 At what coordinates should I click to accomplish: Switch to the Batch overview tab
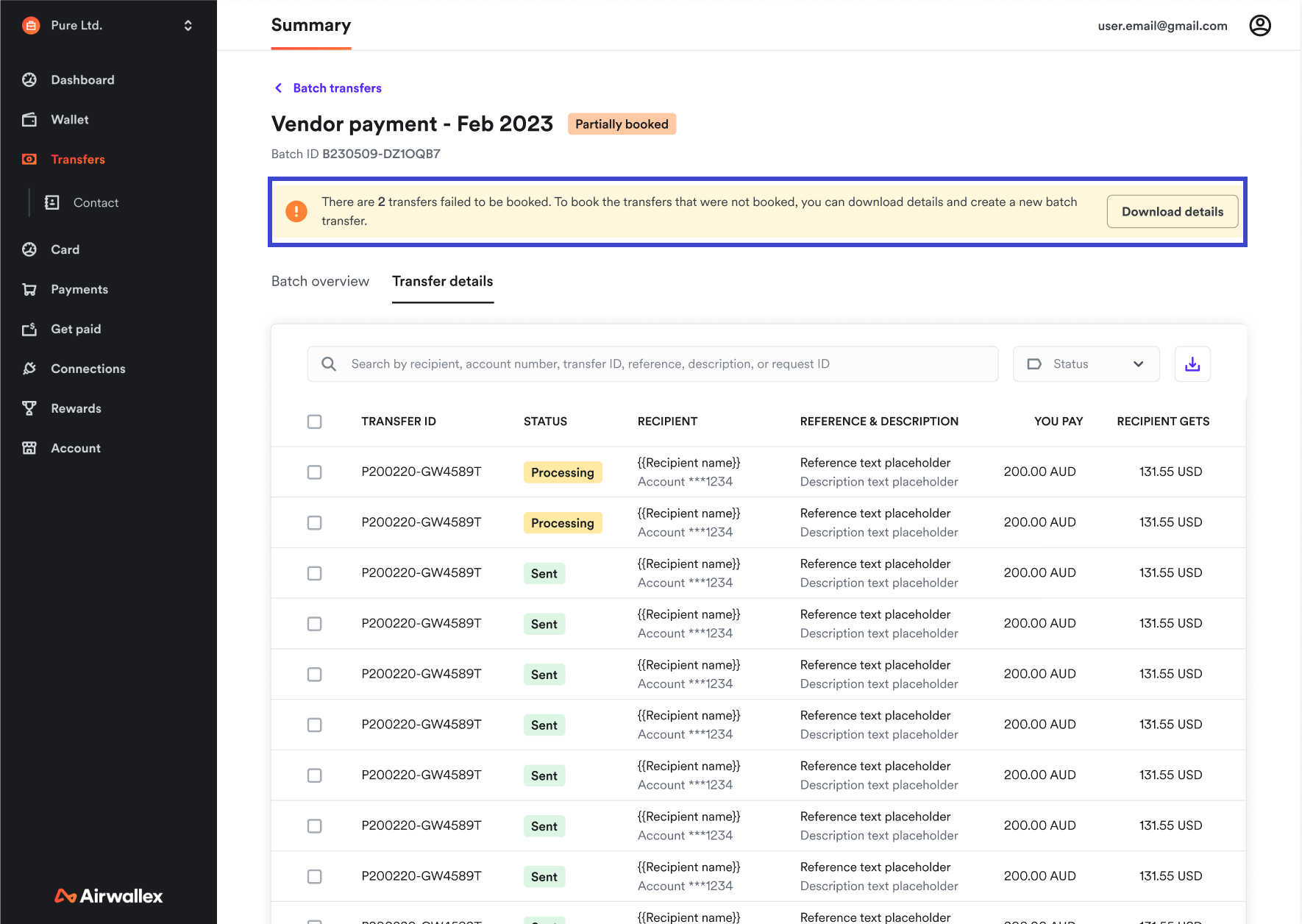(x=320, y=281)
